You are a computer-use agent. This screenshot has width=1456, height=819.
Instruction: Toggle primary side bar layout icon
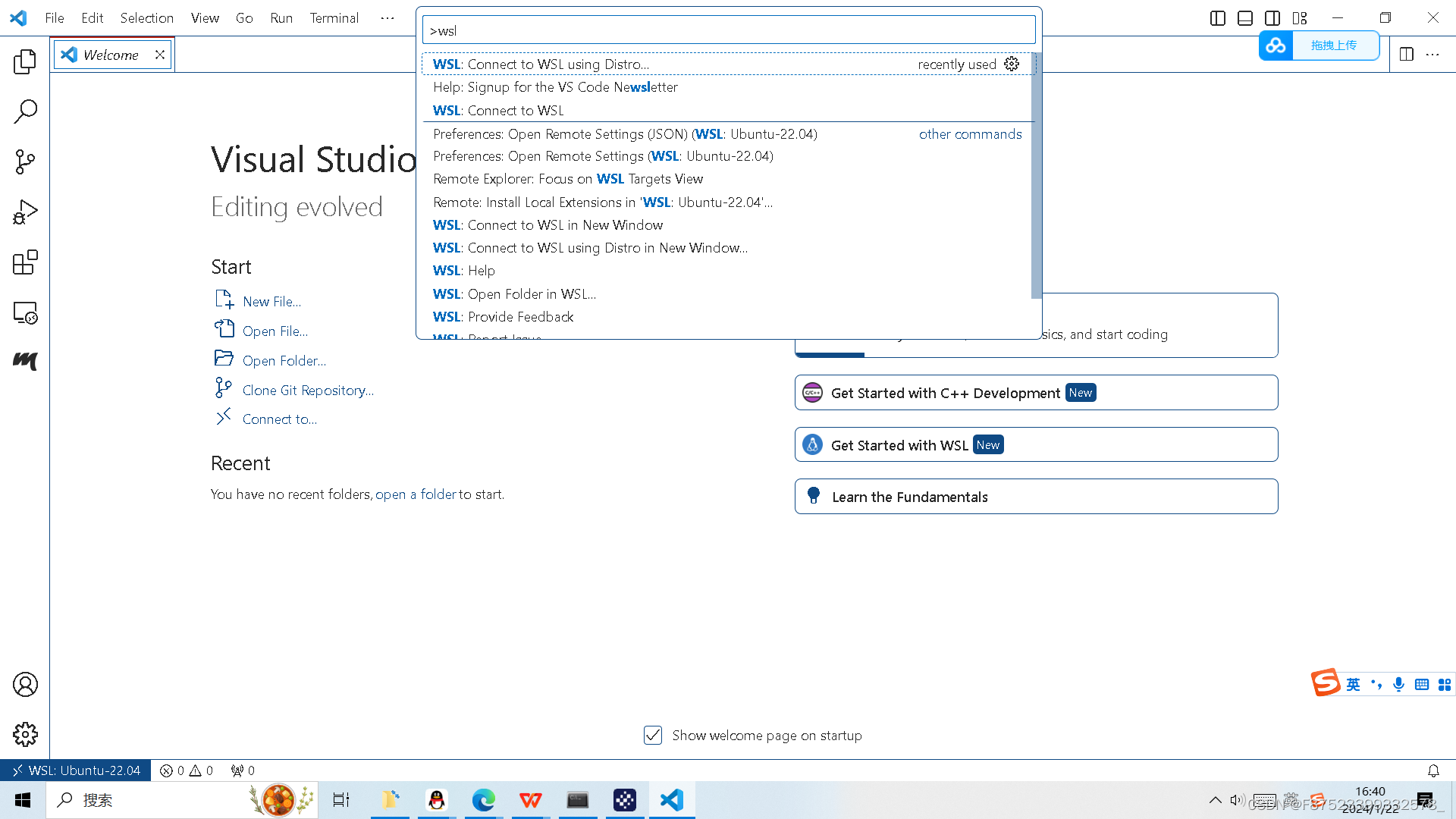1218,18
